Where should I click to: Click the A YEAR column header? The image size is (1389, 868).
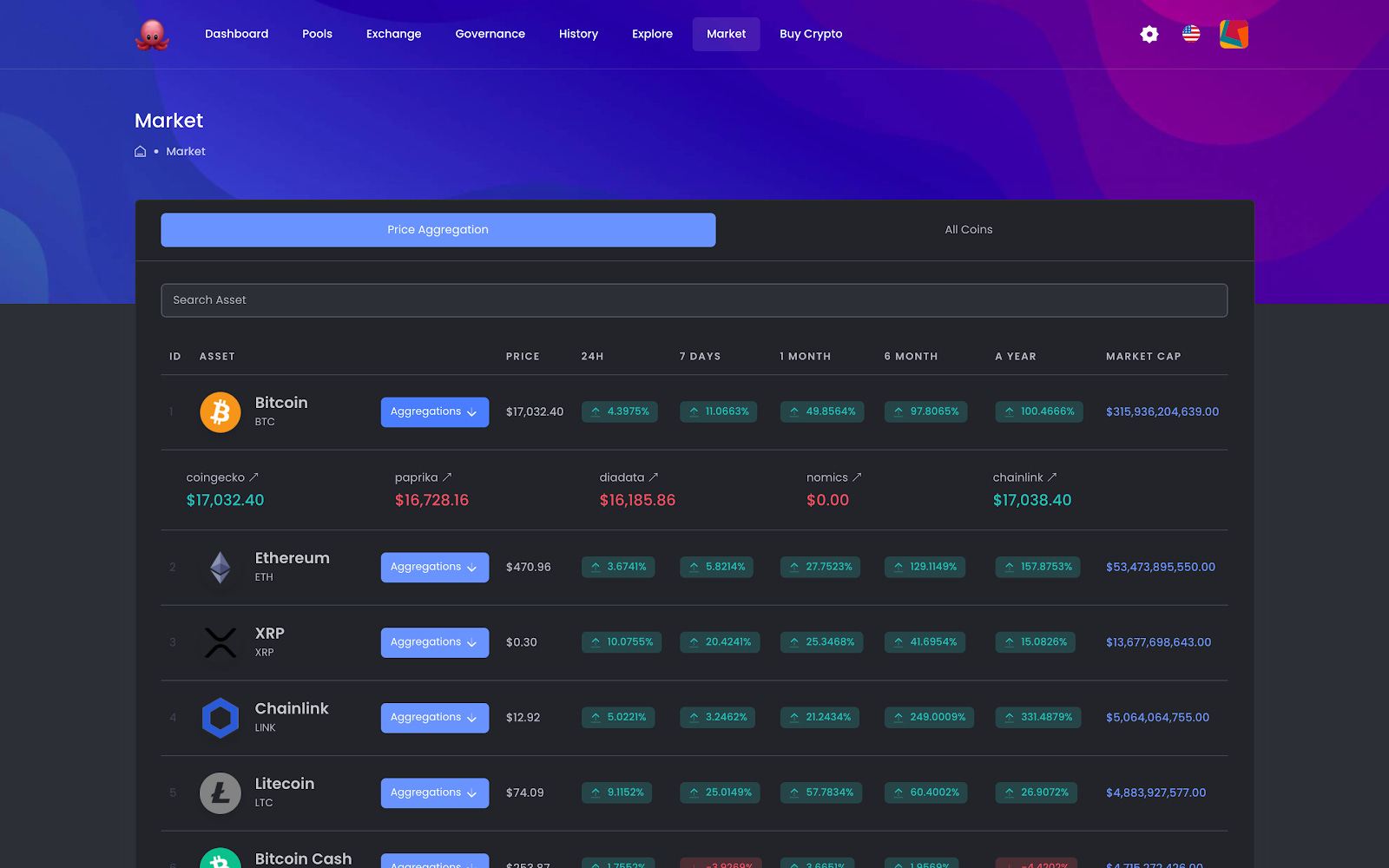[1016, 357]
